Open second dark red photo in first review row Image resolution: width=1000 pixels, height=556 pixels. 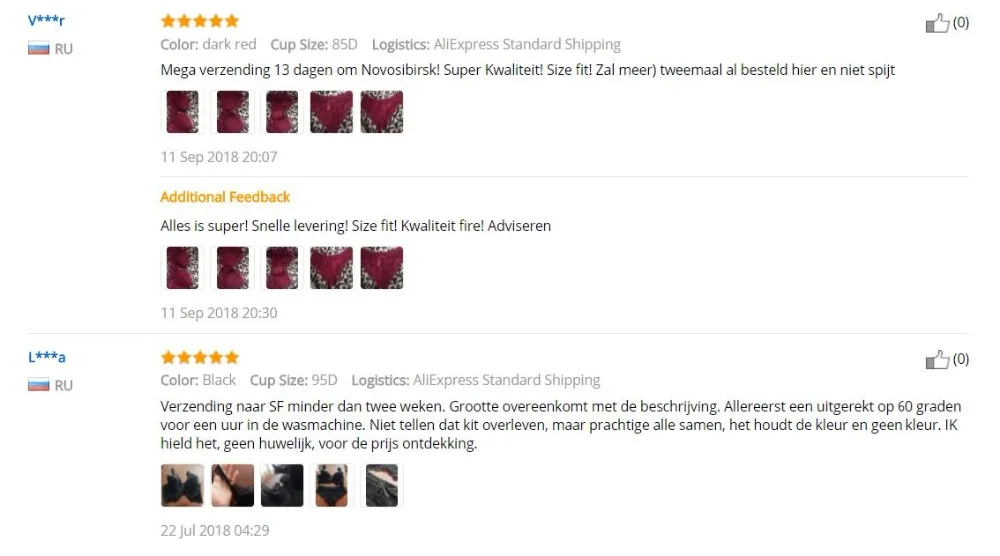coord(232,112)
